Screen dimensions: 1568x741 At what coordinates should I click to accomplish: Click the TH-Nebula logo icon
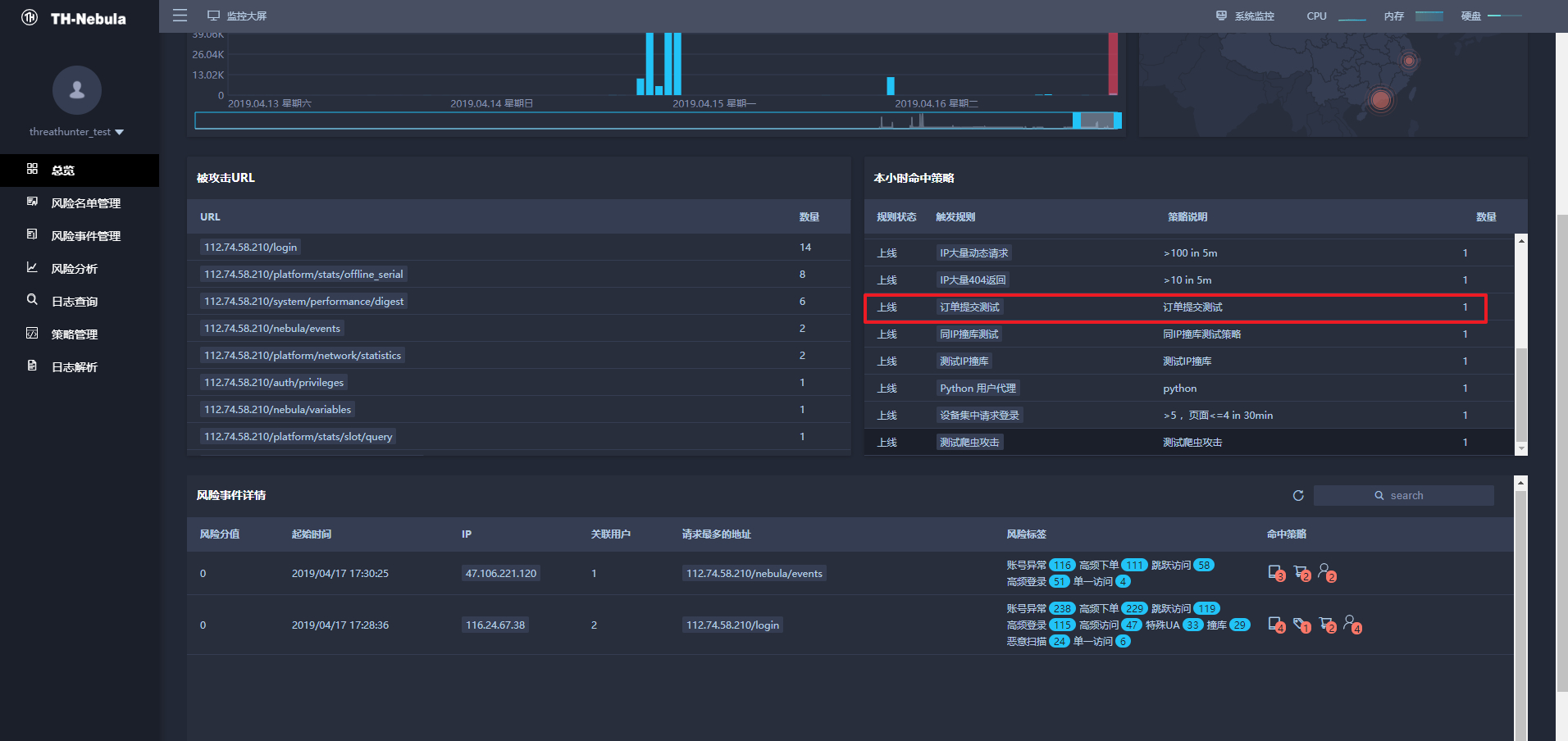click(30, 17)
